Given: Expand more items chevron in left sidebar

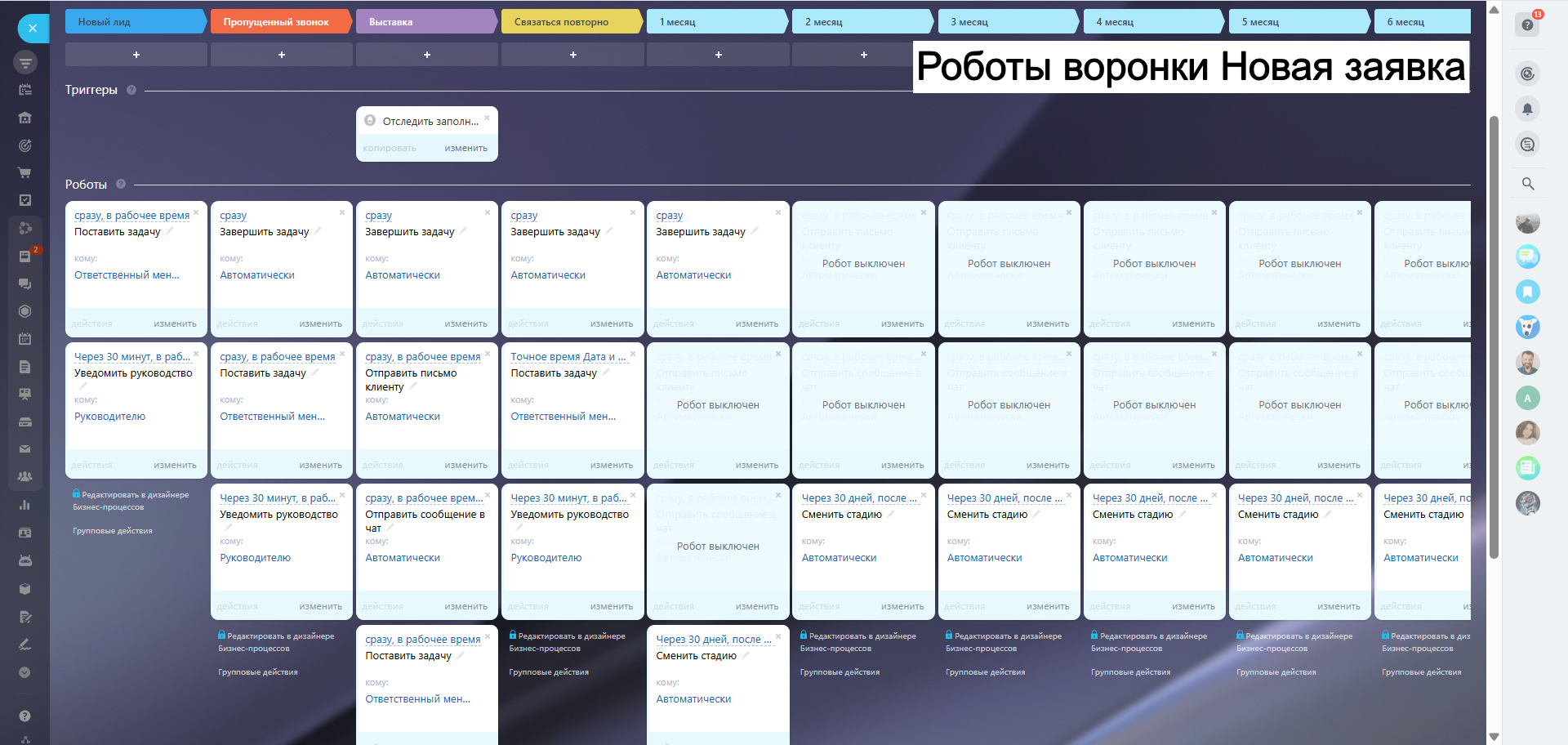Looking at the screenshot, I should [x=24, y=672].
